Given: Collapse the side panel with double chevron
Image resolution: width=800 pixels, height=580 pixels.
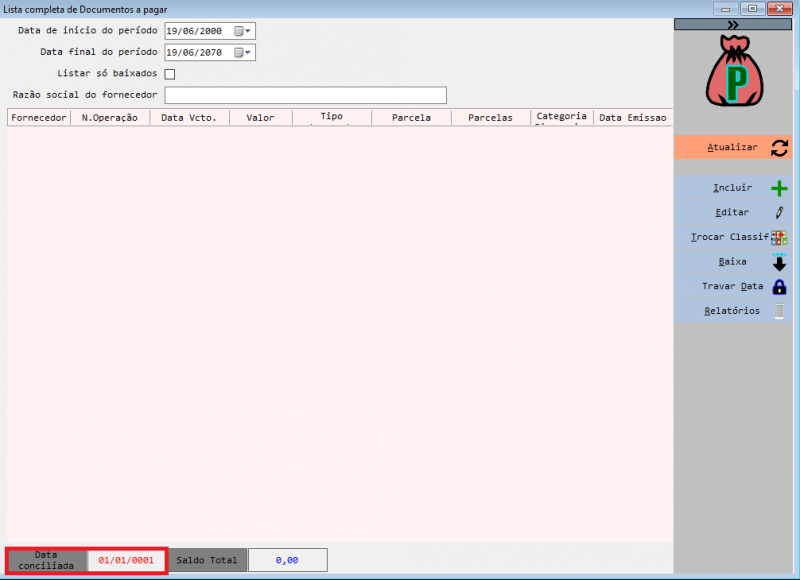Looking at the screenshot, I should click(733, 24).
